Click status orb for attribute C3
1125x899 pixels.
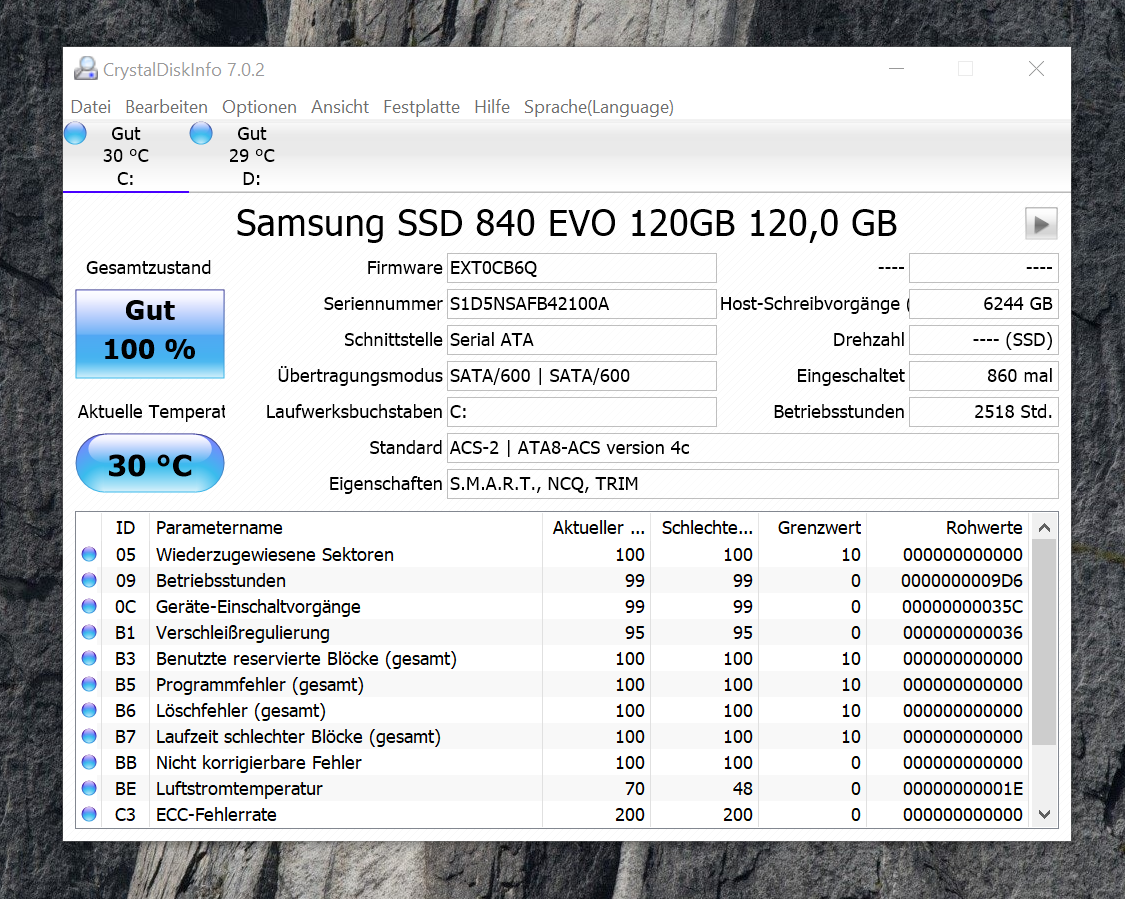(x=89, y=814)
